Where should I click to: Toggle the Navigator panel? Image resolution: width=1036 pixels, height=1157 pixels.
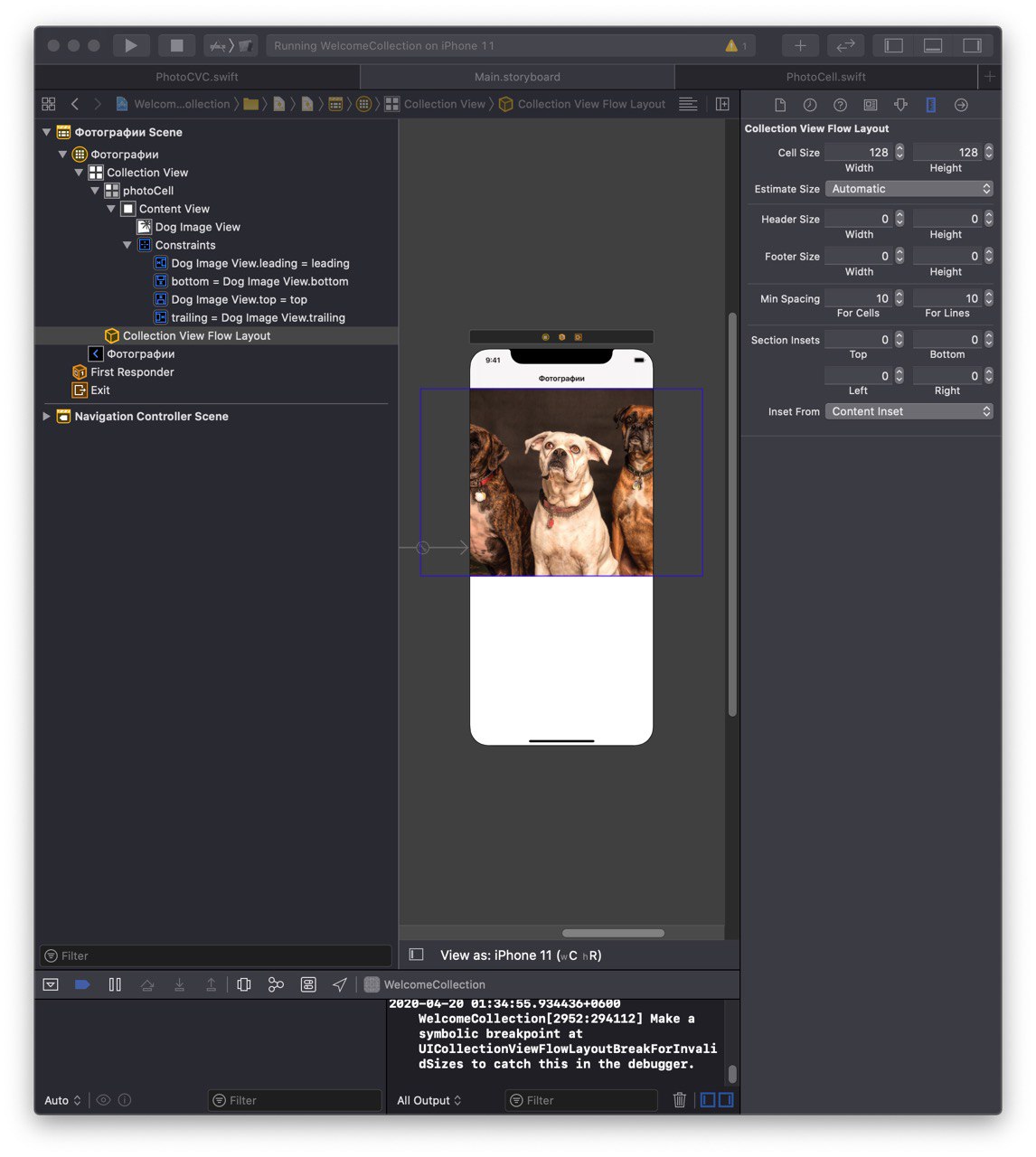point(894,45)
